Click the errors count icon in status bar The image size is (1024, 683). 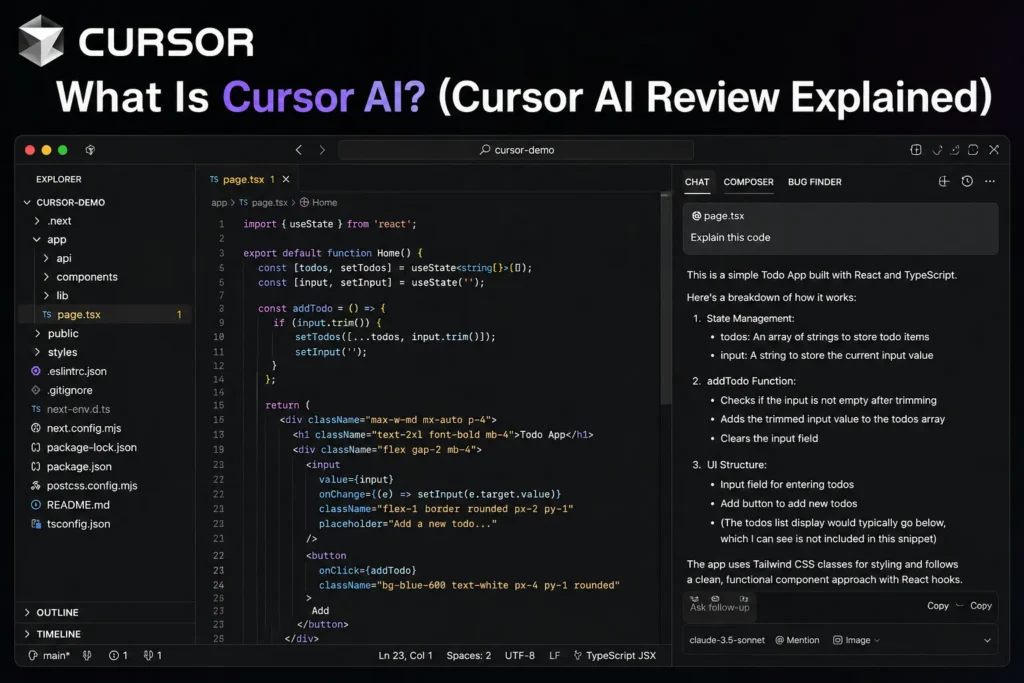pos(114,655)
